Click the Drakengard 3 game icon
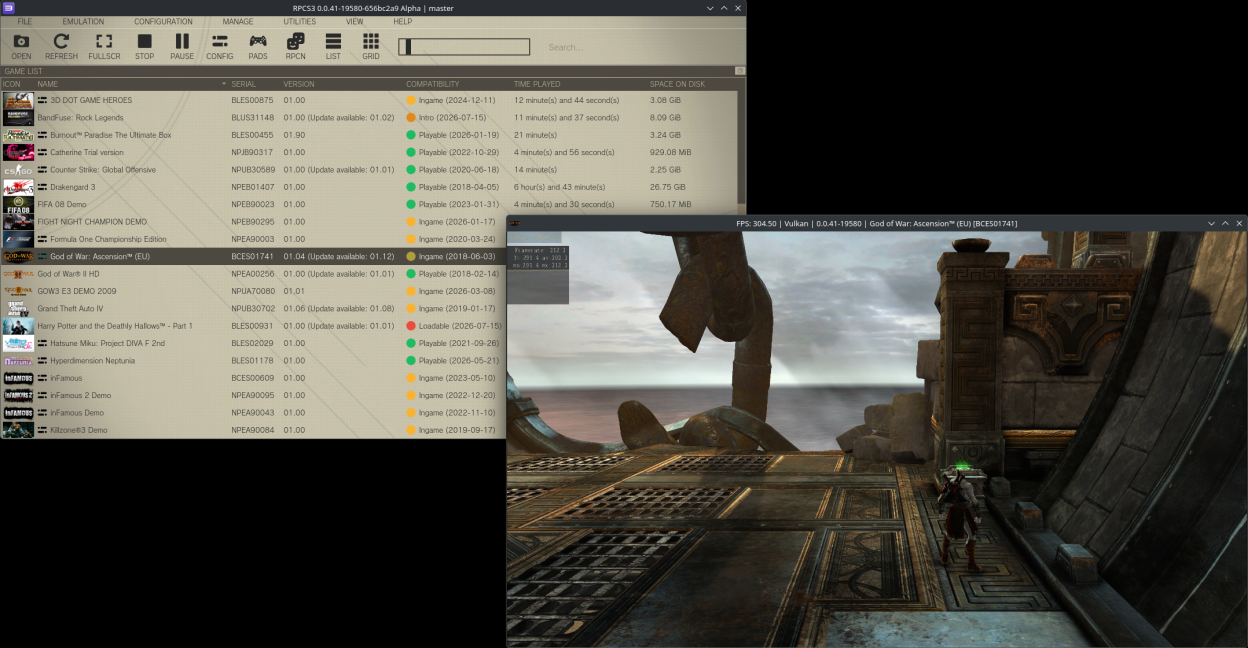The width and height of the screenshot is (1248, 648). coord(18,187)
